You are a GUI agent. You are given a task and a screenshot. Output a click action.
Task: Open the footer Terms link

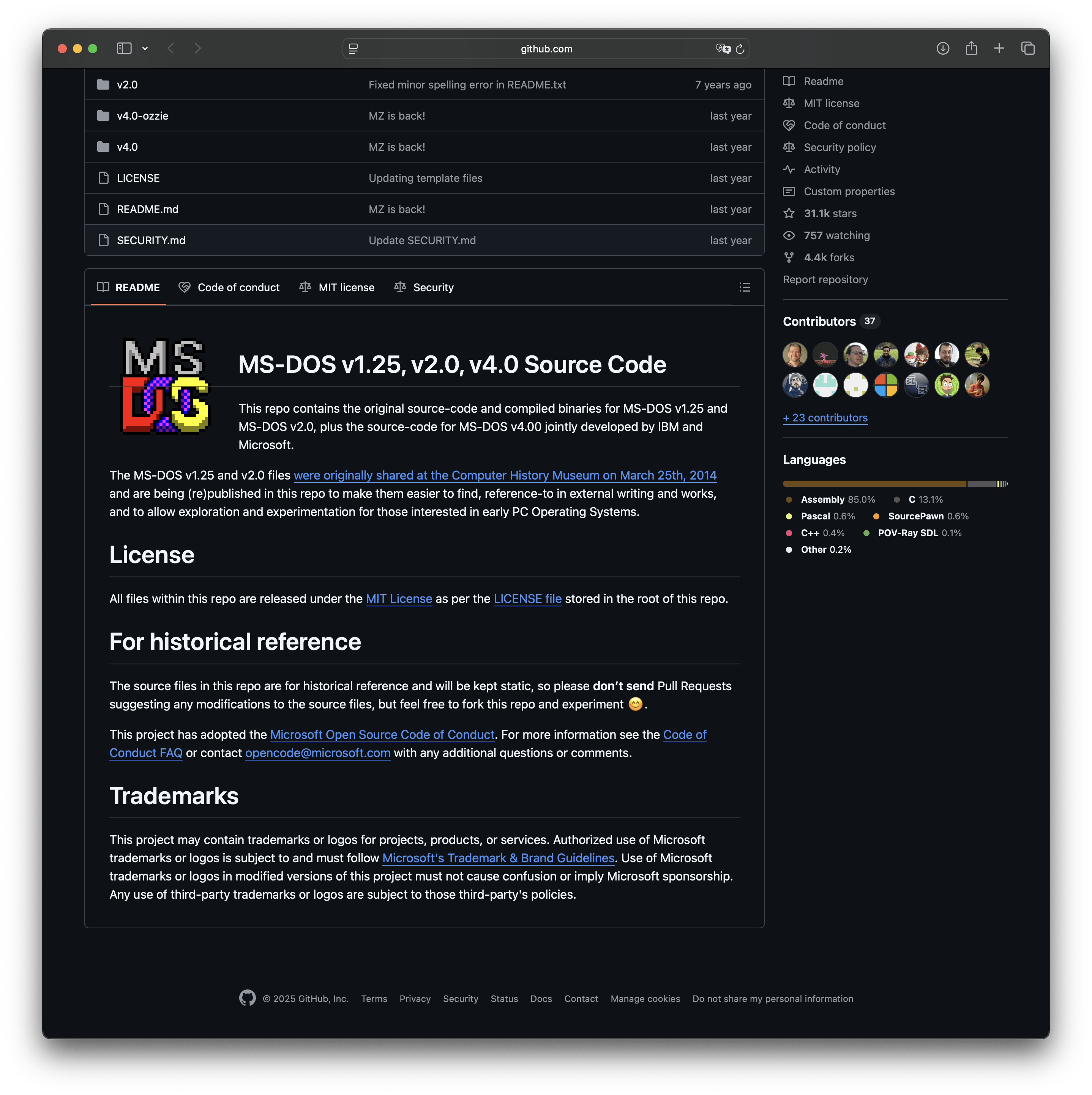click(374, 1000)
